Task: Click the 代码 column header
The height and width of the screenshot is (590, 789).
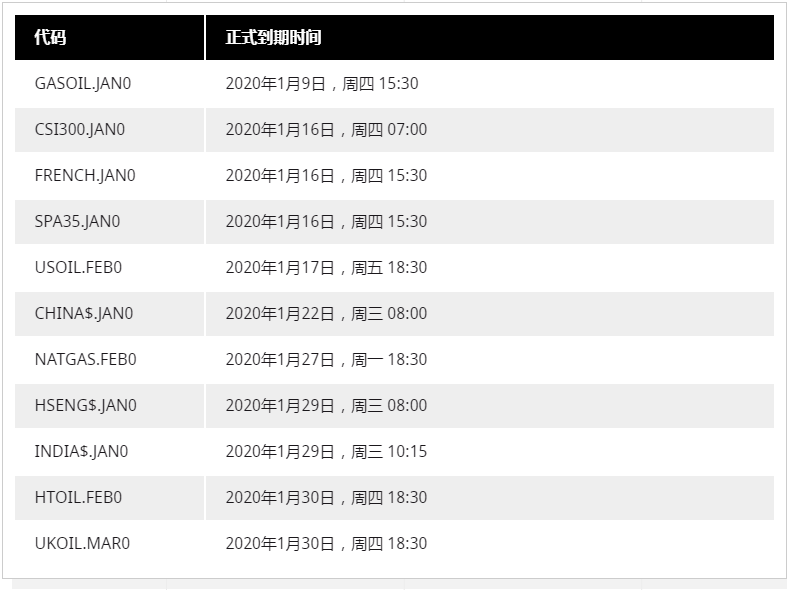Action: (50, 38)
